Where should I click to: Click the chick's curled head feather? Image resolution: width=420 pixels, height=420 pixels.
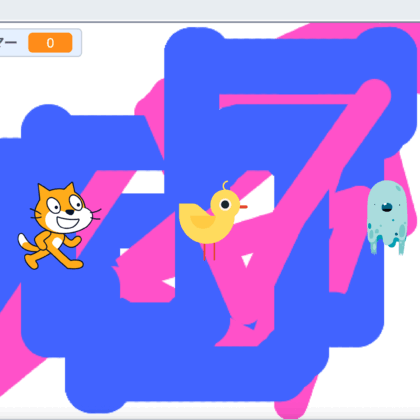click(226, 185)
